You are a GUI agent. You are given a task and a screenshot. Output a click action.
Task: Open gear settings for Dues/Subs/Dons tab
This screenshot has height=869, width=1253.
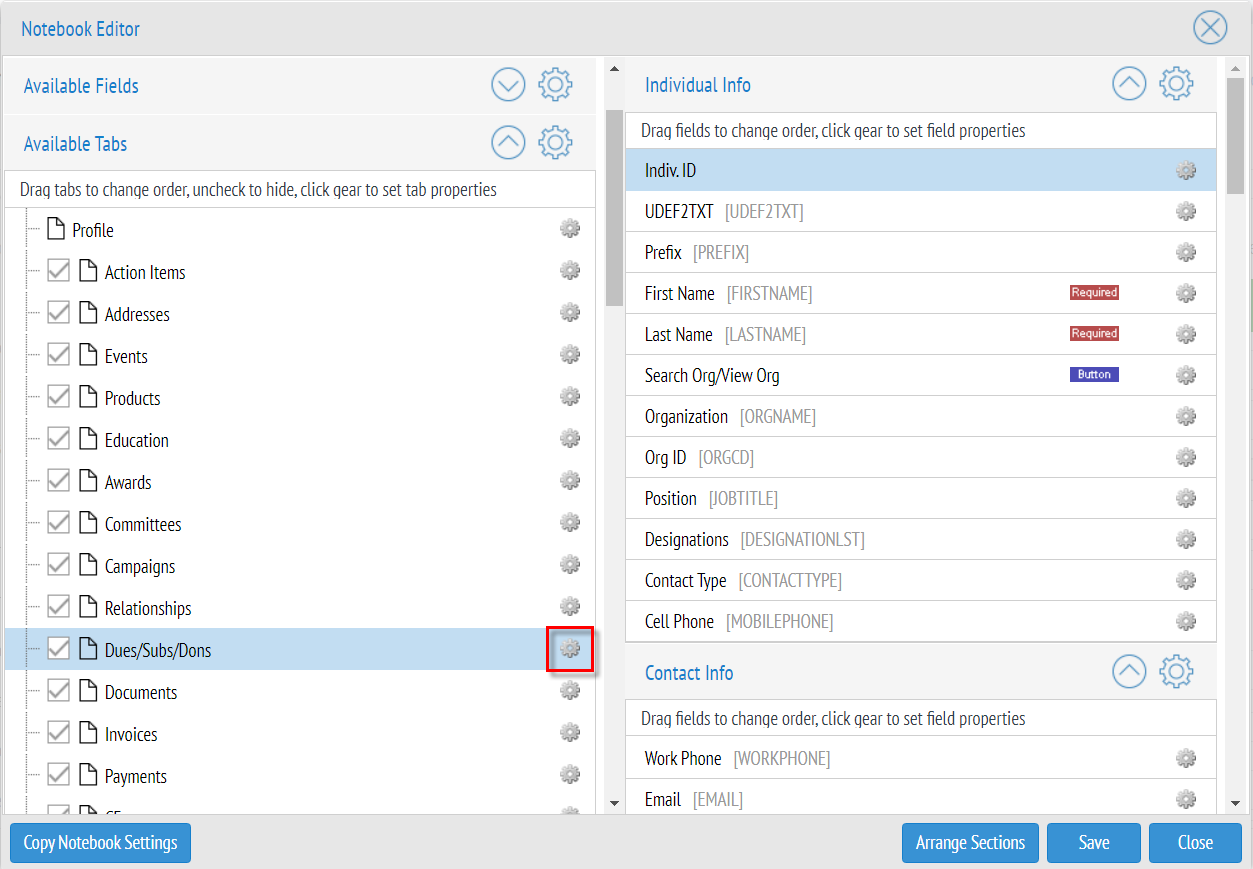coord(570,649)
